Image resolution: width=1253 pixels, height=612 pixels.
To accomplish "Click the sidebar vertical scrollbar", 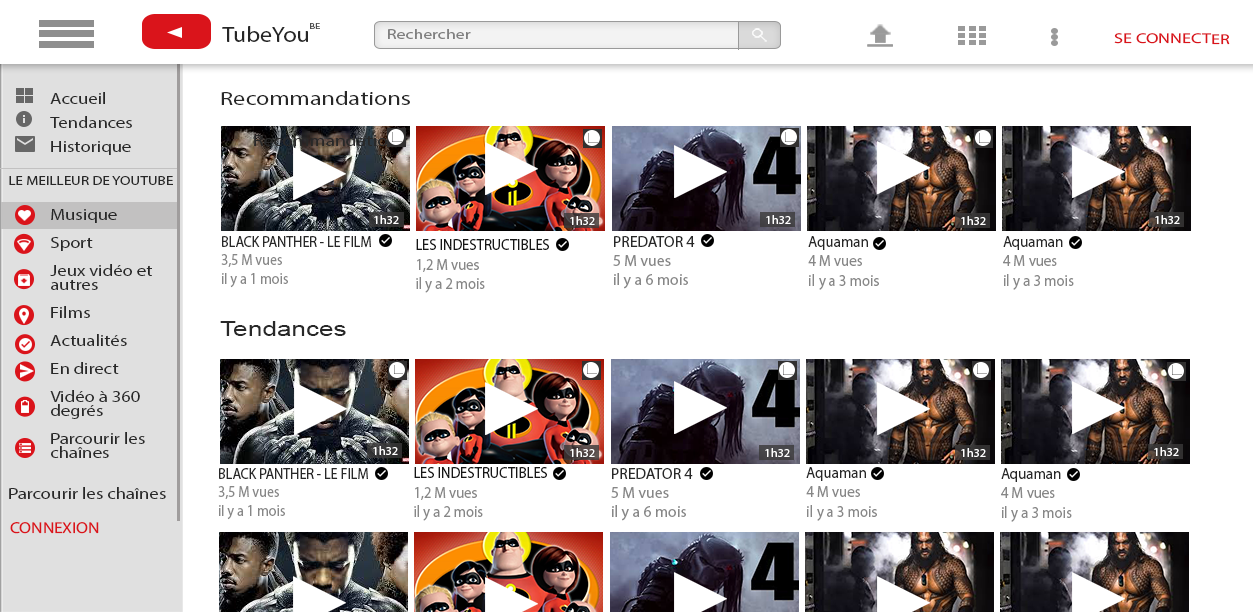I will (x=179, y=293).
